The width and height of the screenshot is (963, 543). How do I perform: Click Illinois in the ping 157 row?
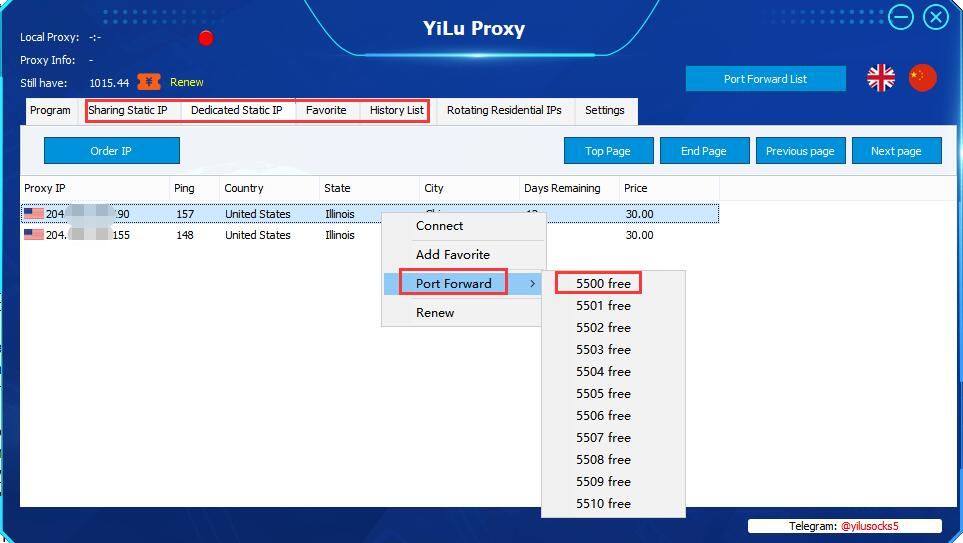340,214
